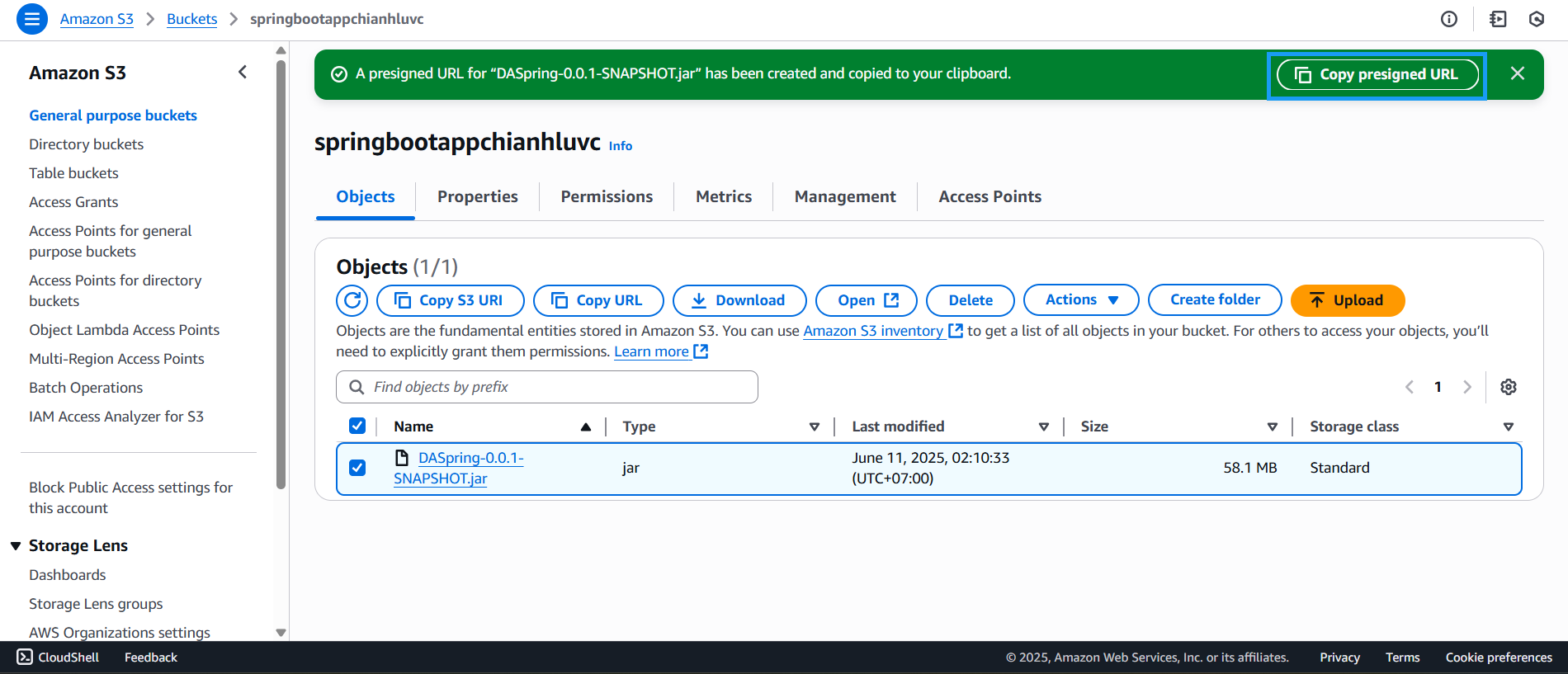1568x674 pixels.
Task: Refresh the objects list
Action: (x=352, y=300)
